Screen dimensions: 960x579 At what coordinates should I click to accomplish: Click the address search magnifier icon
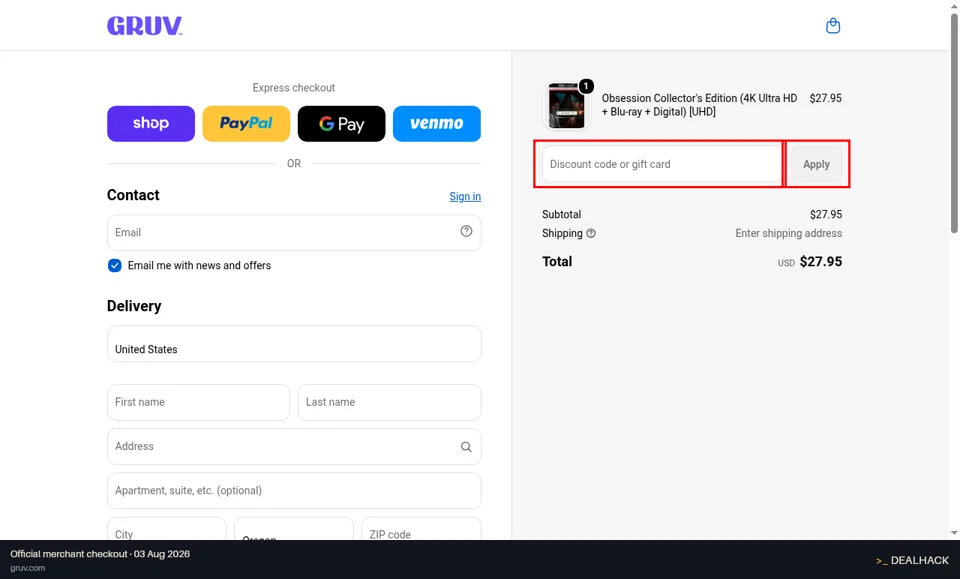tap(467, 447)
